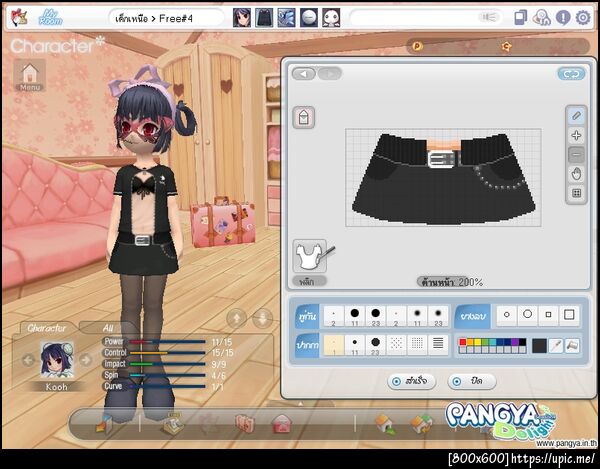This screenshot has height=469, width=600.
Task: Click the Kooh character portrait
Action: [57, 360]
